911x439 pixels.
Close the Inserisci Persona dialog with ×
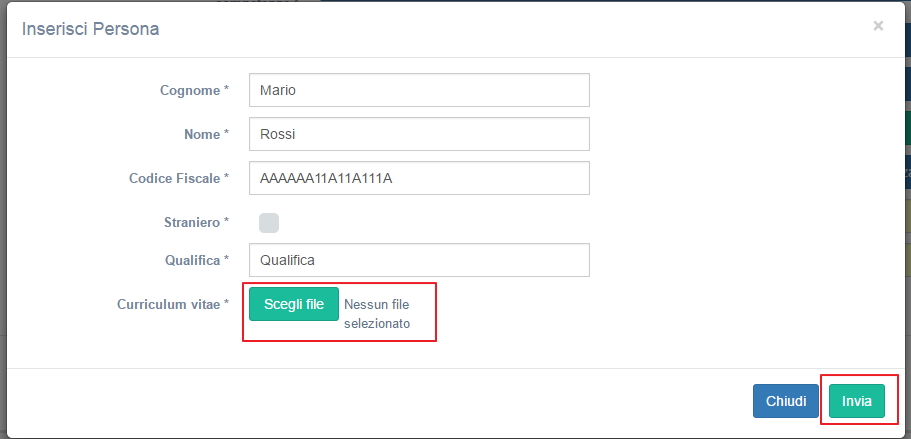point(878,26)
